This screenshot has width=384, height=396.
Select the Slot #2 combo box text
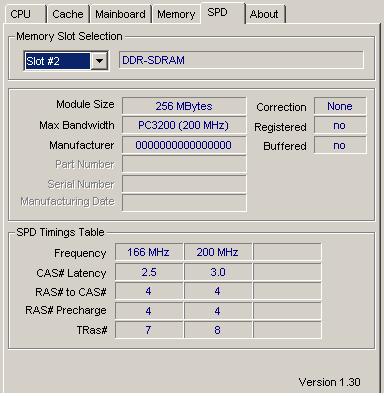point(58,61)
